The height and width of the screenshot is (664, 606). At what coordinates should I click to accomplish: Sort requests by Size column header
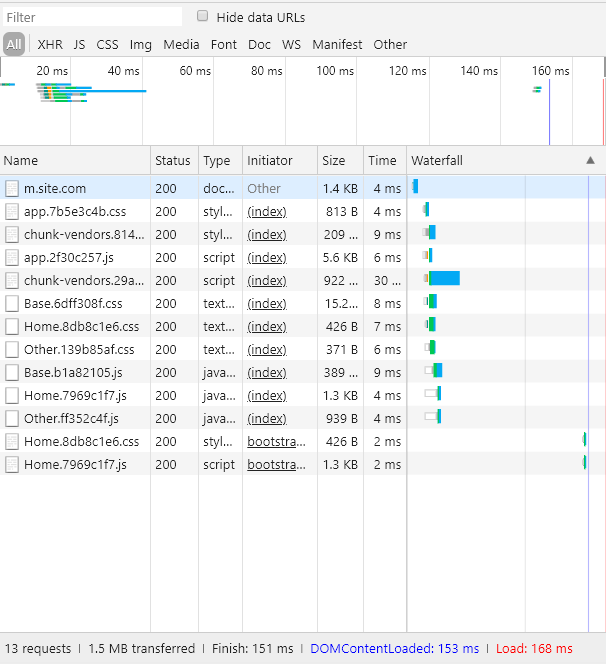pyautogui.click(x=333, y=160)
